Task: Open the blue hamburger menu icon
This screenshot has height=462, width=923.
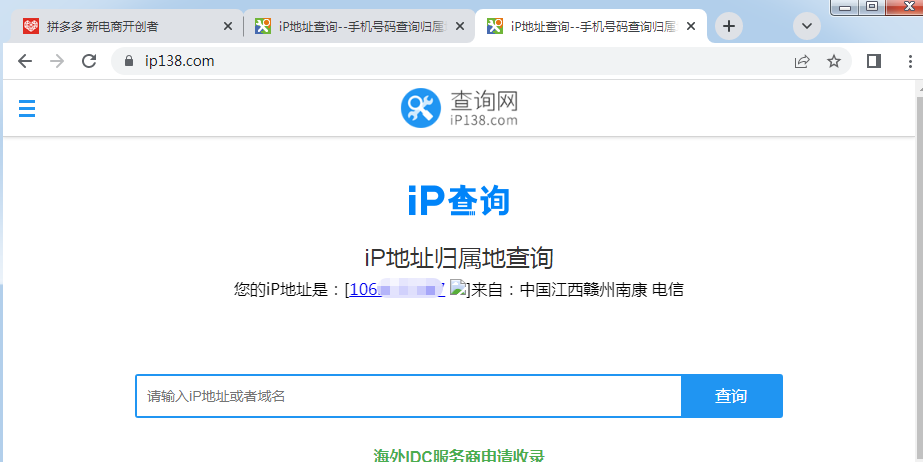Action: pos(27,108)
